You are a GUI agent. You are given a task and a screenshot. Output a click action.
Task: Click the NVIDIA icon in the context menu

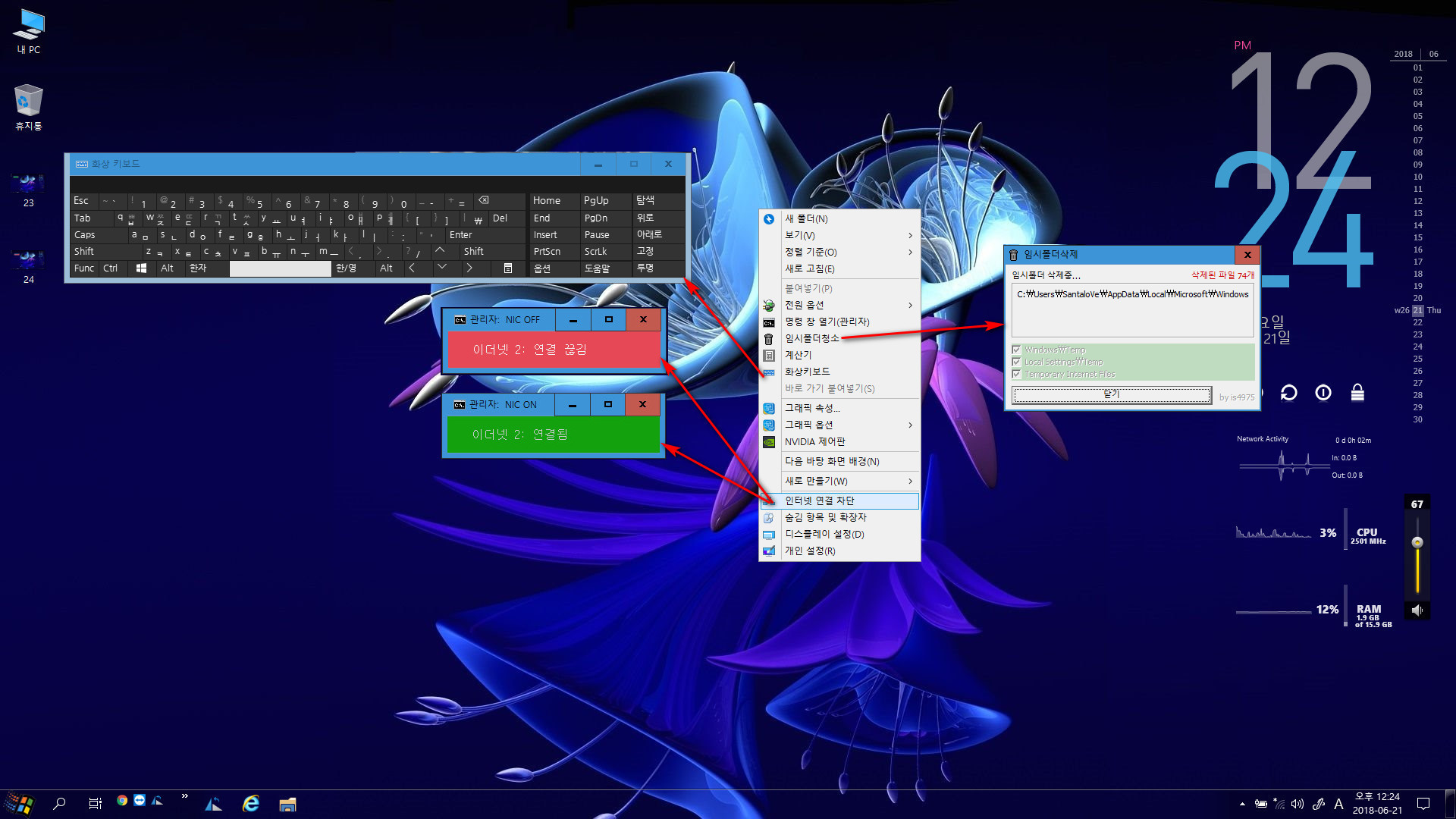[x=769, y=442]
